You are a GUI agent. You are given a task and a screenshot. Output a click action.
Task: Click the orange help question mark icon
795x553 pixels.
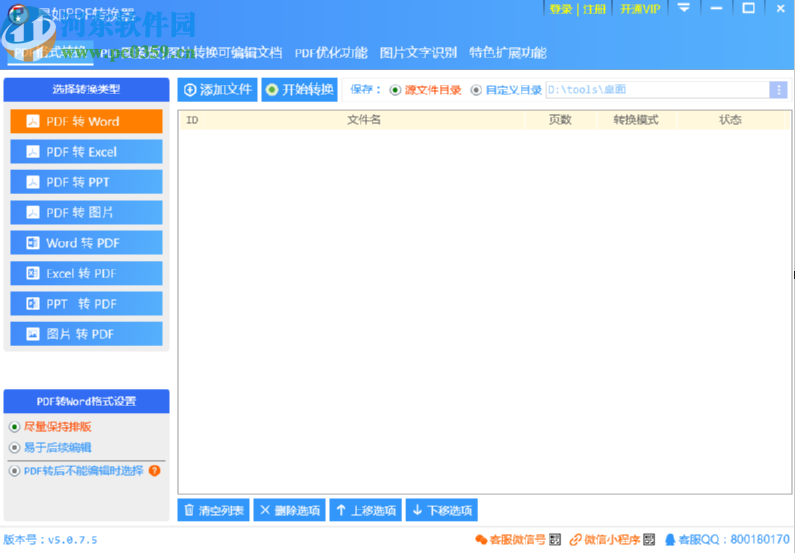(x=155, y=471)
